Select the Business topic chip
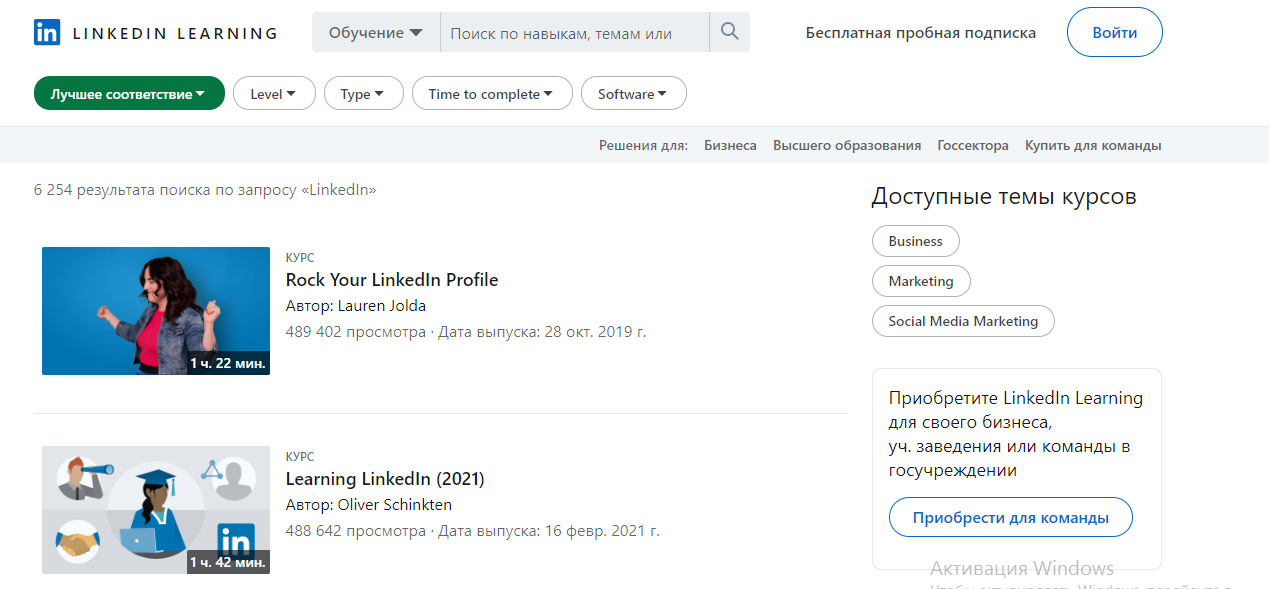Image resolution: width=1269 pixels, height=589 pixels. pos(915,241)
